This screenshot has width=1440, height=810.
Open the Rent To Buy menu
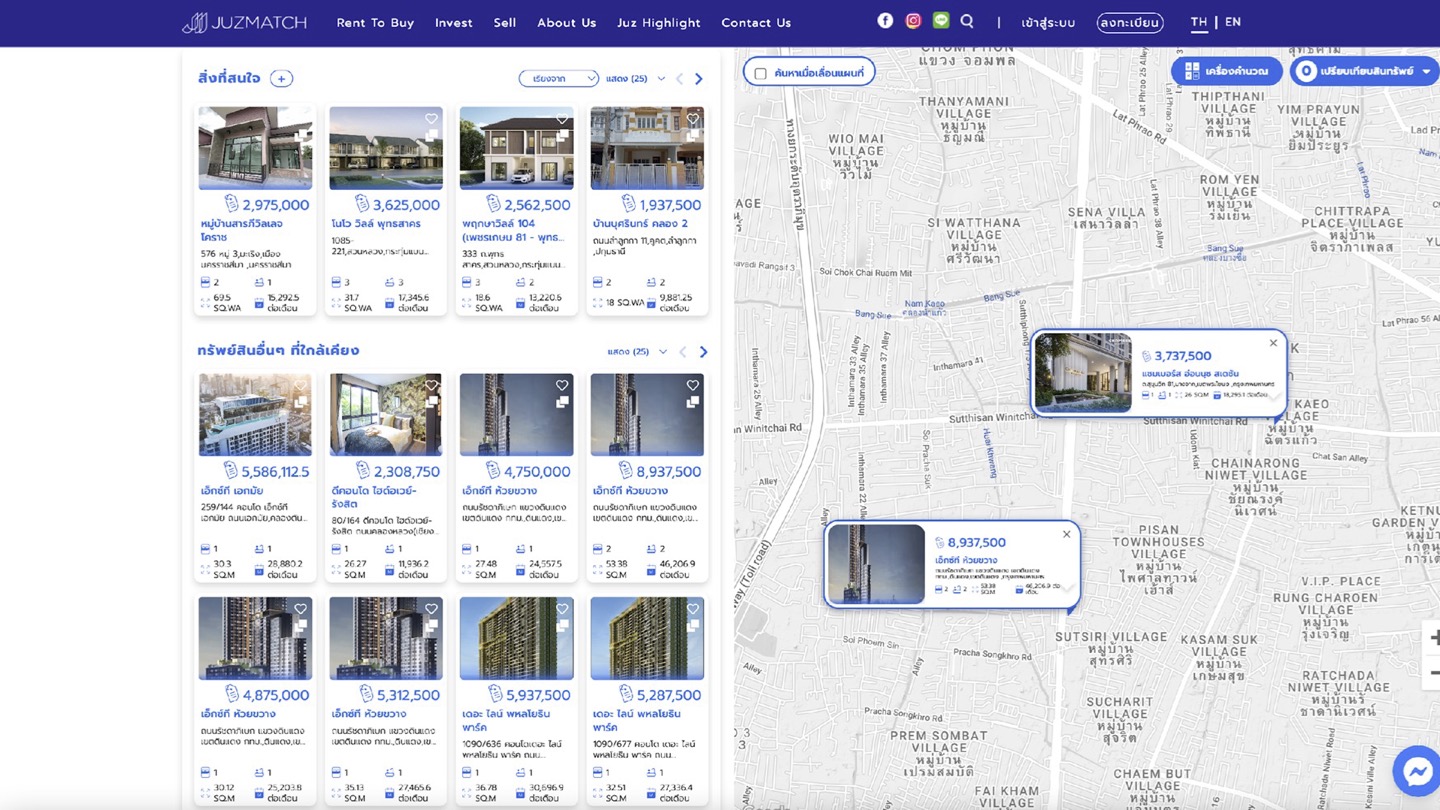coord(375,23)
